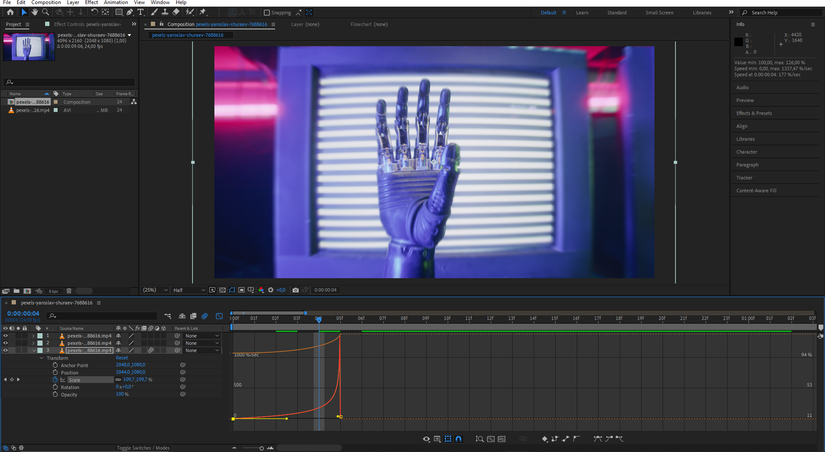Toggle the Snapping checkbox
825x452 pixels.
tap(267, 13)
